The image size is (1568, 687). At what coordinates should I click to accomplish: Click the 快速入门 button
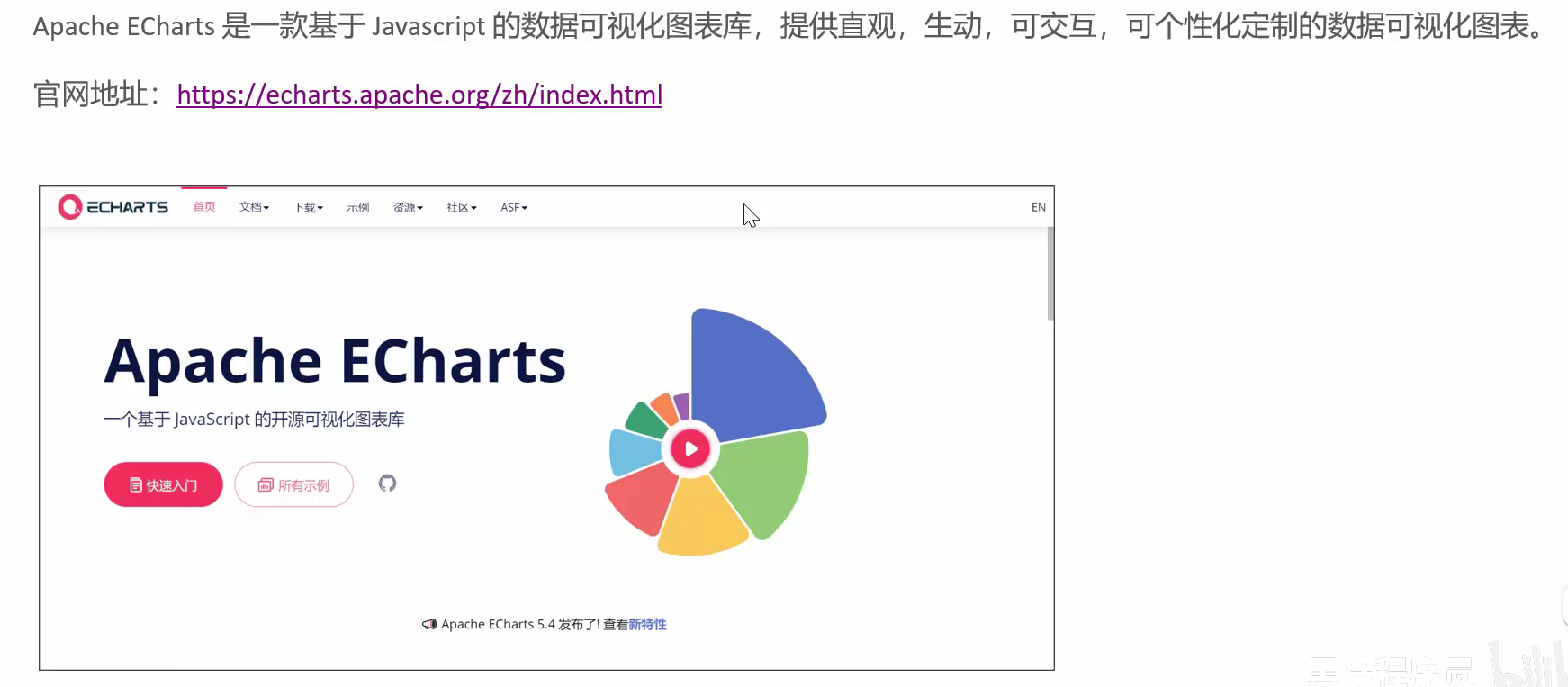click(163, 485)
